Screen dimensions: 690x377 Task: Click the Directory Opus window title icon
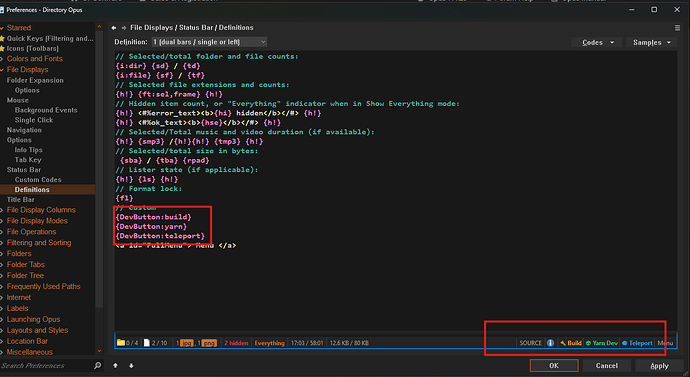point(2,10)
